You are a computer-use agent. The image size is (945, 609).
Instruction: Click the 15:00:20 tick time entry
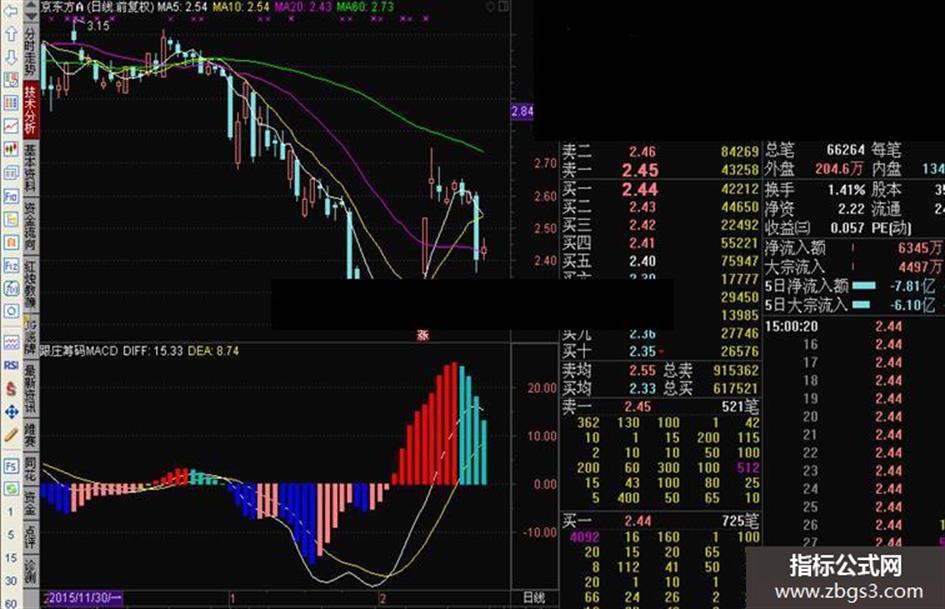click(791, 327)
